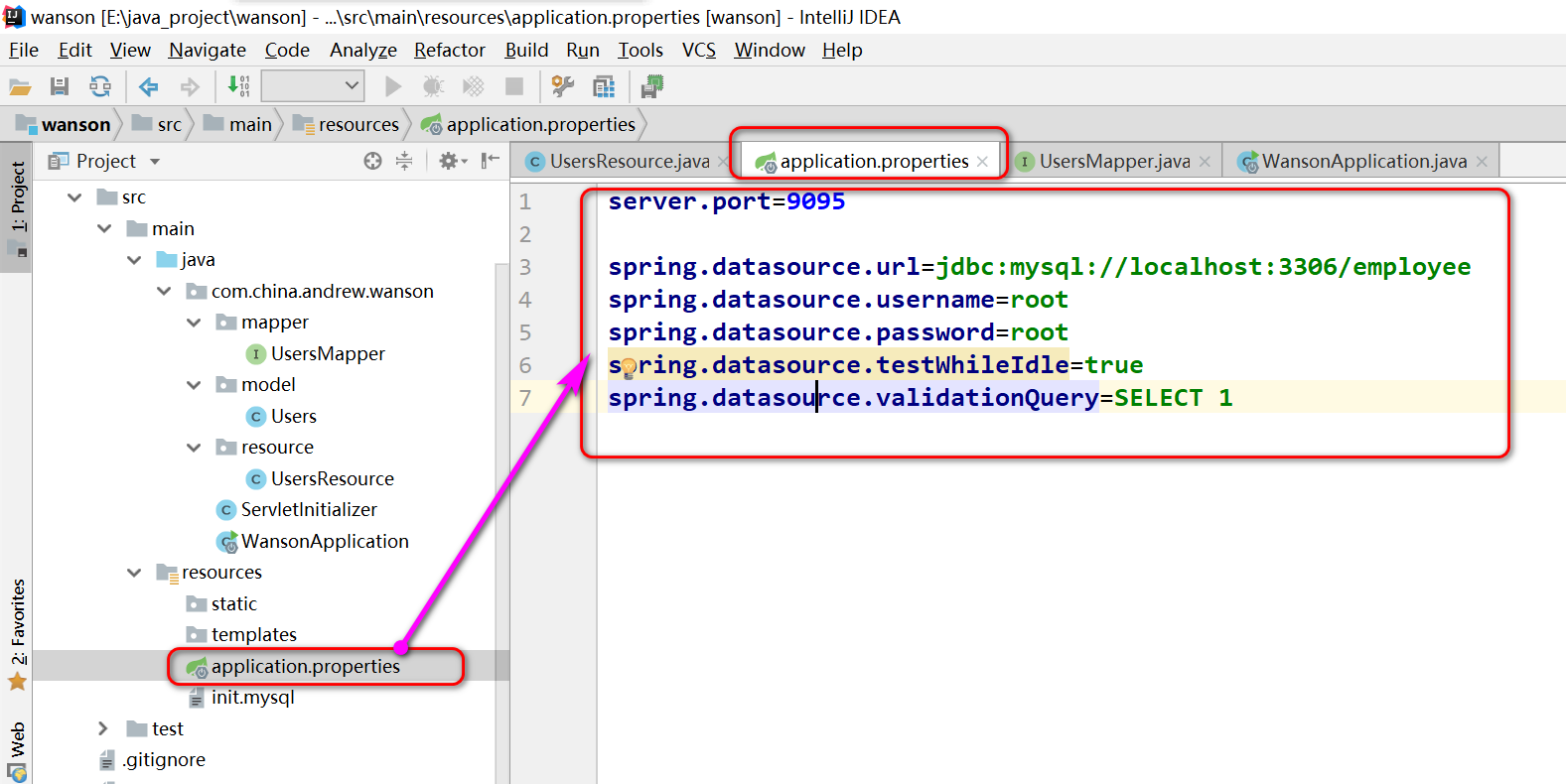Open Settings via wrench icon
Viewport: 1566px width, 784px height.
563,87
